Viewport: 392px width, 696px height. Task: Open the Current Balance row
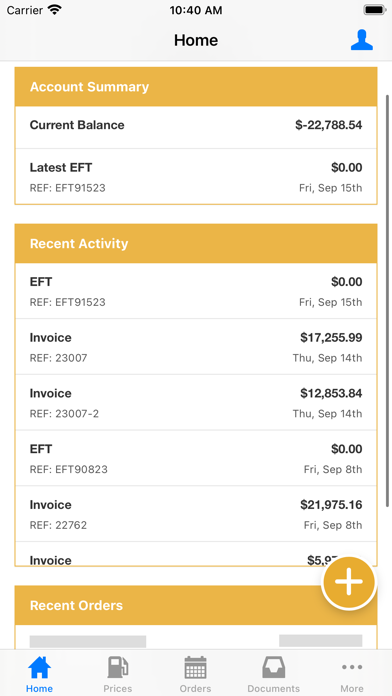click(196, 127)
